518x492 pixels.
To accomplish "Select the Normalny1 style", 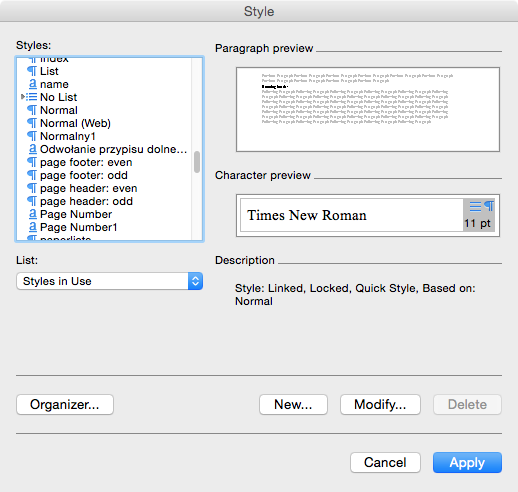I will click(x=68, y=136).
